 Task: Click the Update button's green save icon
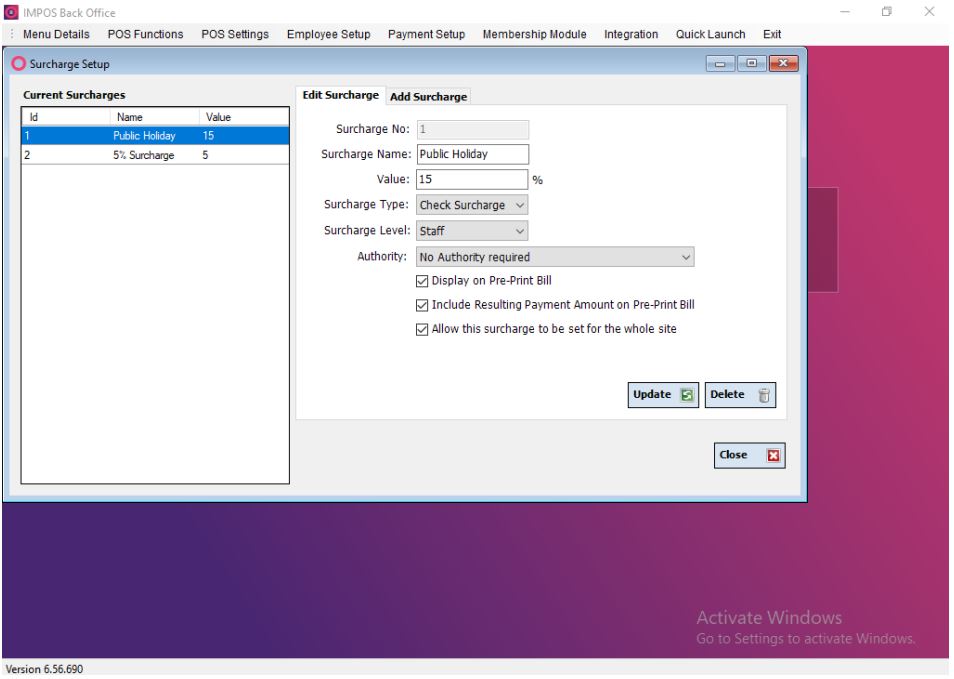coord(687,395)
